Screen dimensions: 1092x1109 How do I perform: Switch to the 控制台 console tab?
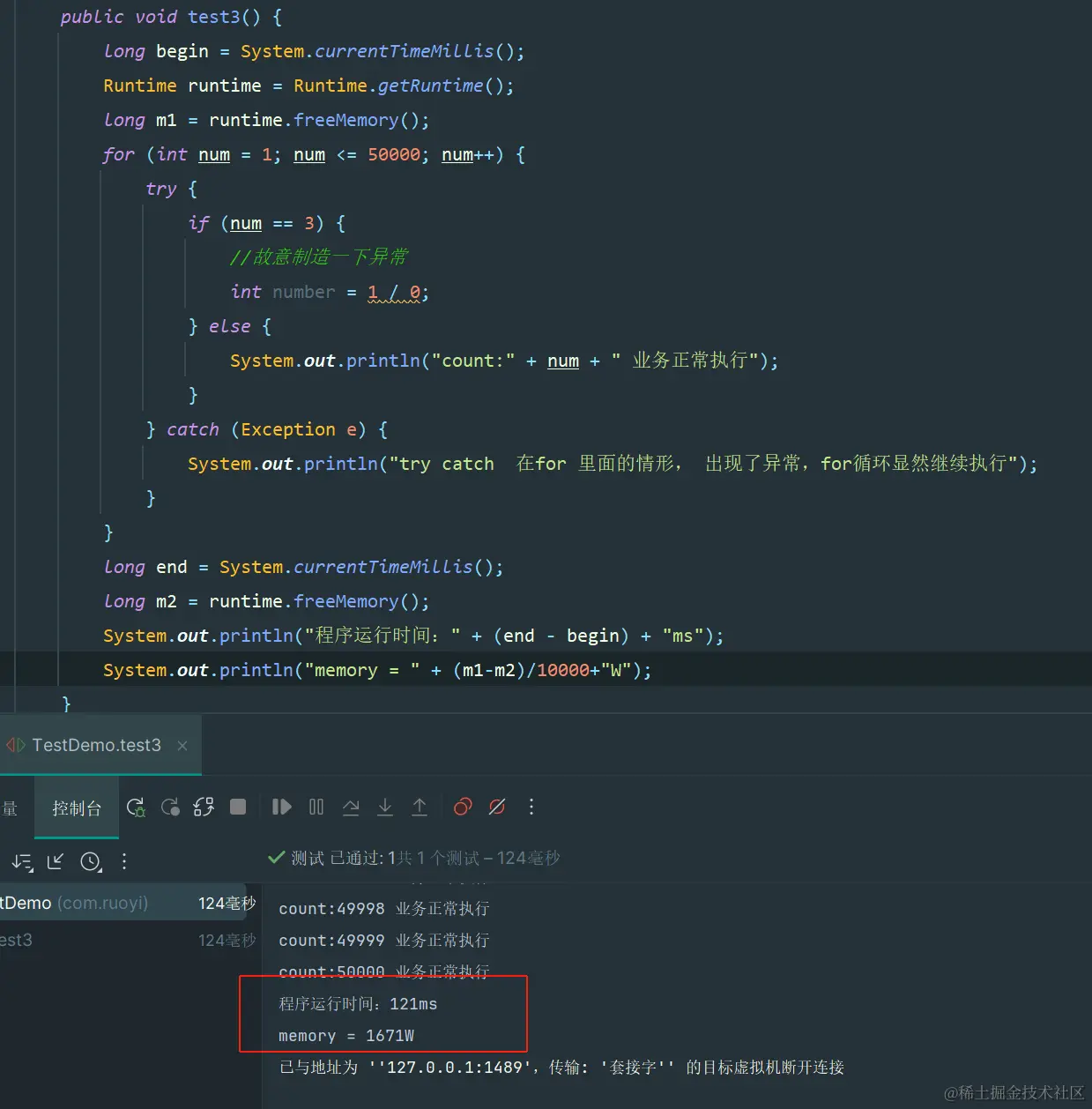[77, 808]
